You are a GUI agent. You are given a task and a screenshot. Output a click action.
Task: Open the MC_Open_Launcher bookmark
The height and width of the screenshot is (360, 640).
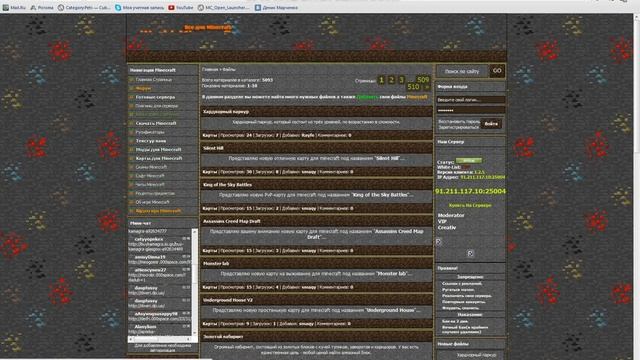(223, 7)
